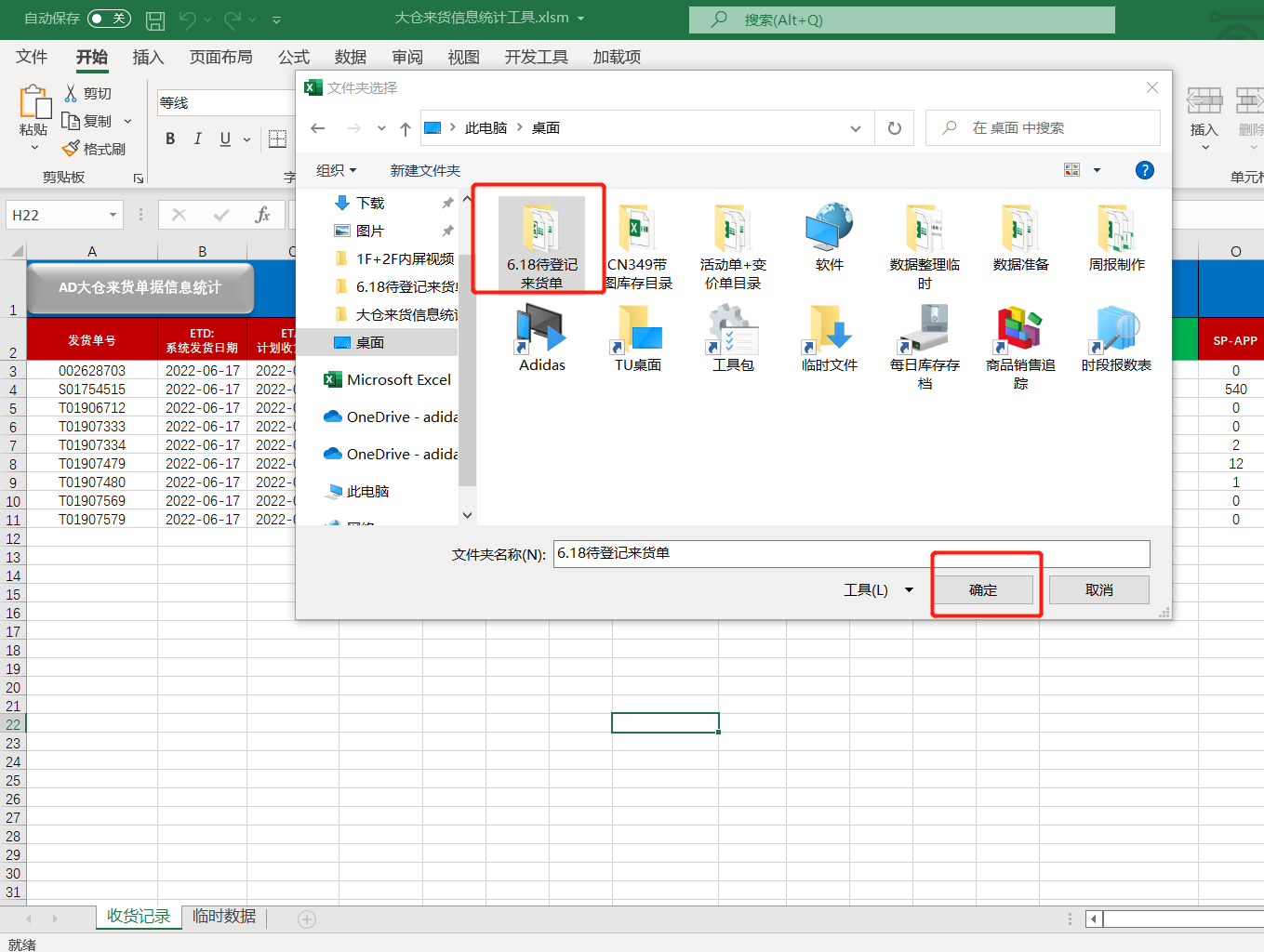This screenshot has width=1264, height=952.
Task: Click the 格式刷 format painter icon
Action: (x=71, y=148)
